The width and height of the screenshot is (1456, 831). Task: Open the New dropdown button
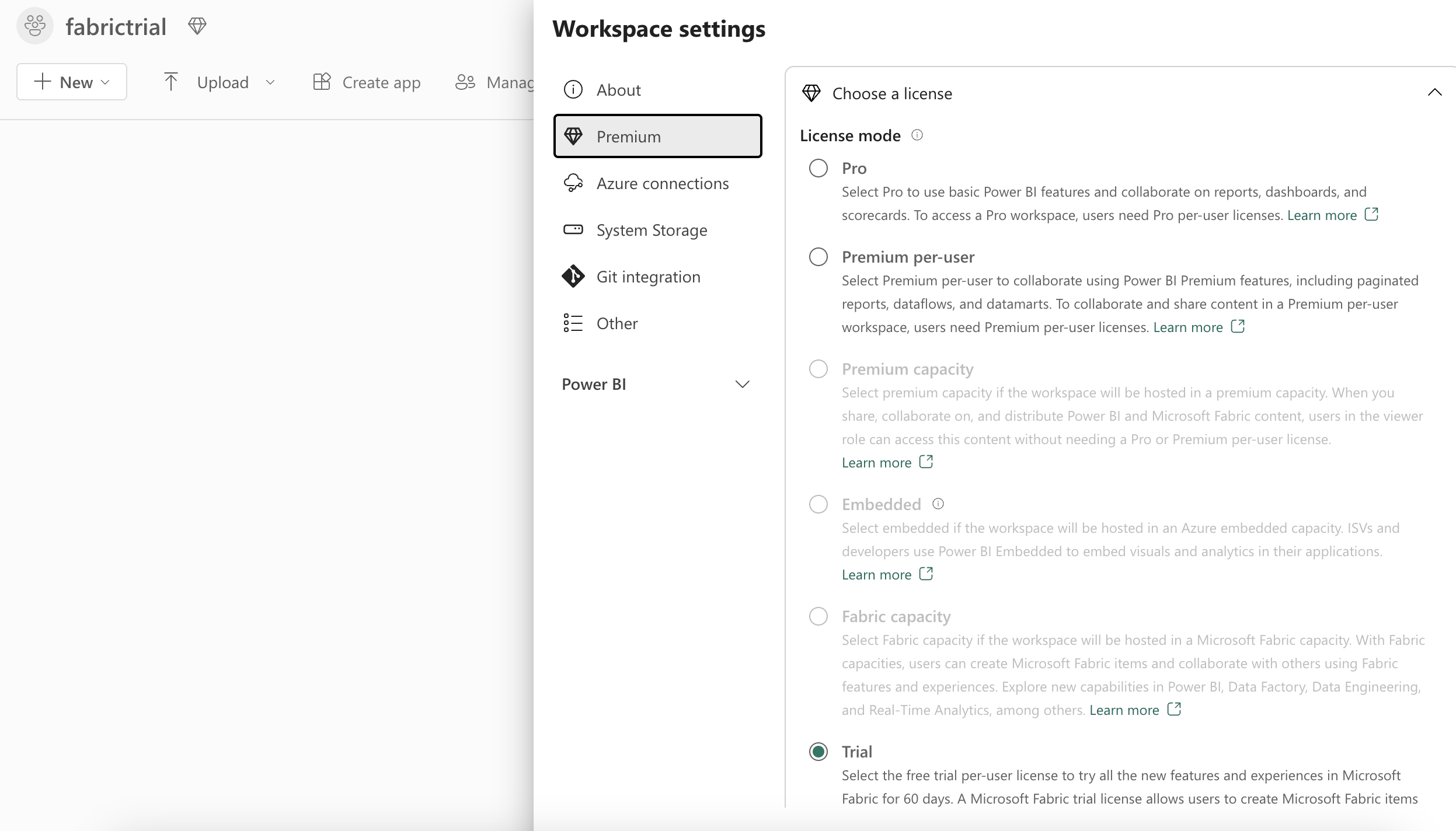point(72,82)
